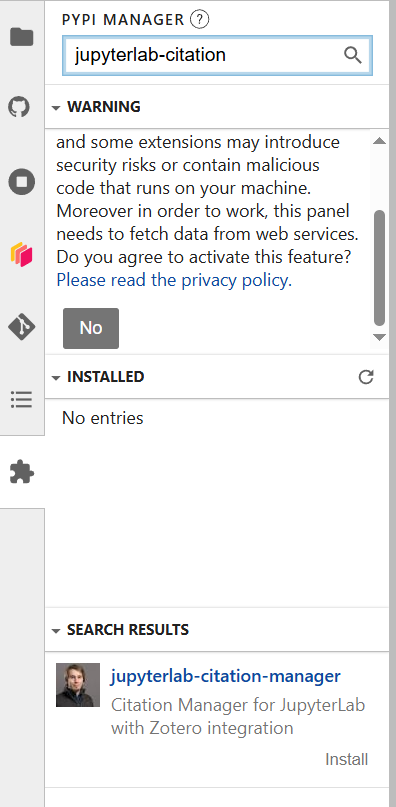Install jupyterlab-citation-manager extension

[x=347, y=759]
